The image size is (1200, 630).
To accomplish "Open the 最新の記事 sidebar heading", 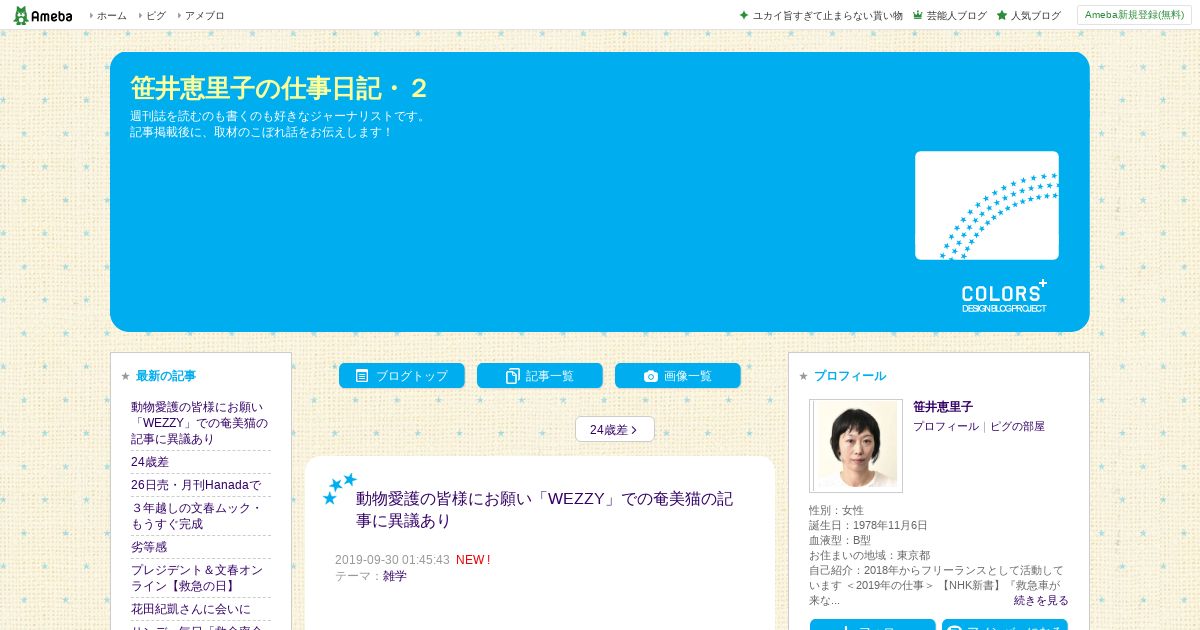I will tap(166, 376).
